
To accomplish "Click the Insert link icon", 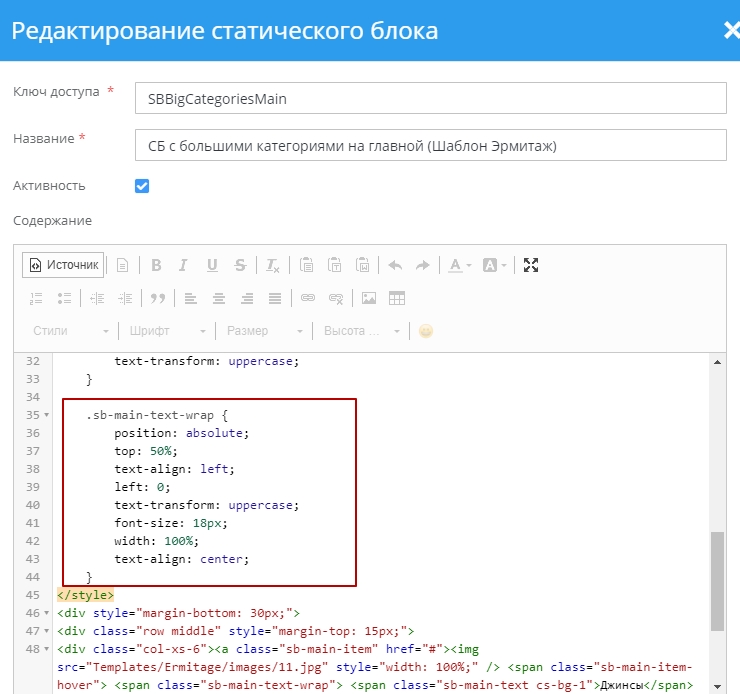I will [308, 298].
